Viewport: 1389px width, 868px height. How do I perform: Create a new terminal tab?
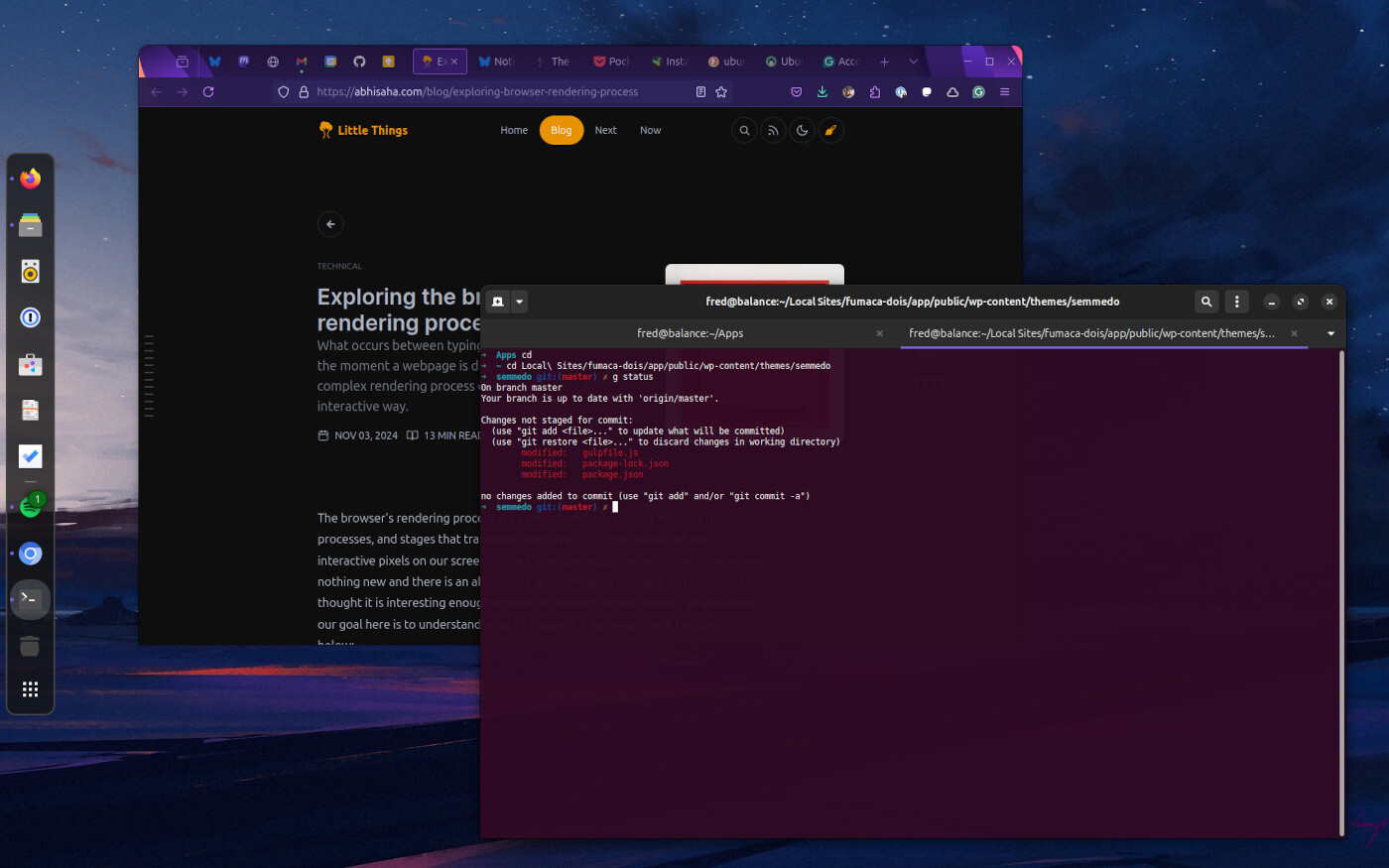tap(498, 302)
